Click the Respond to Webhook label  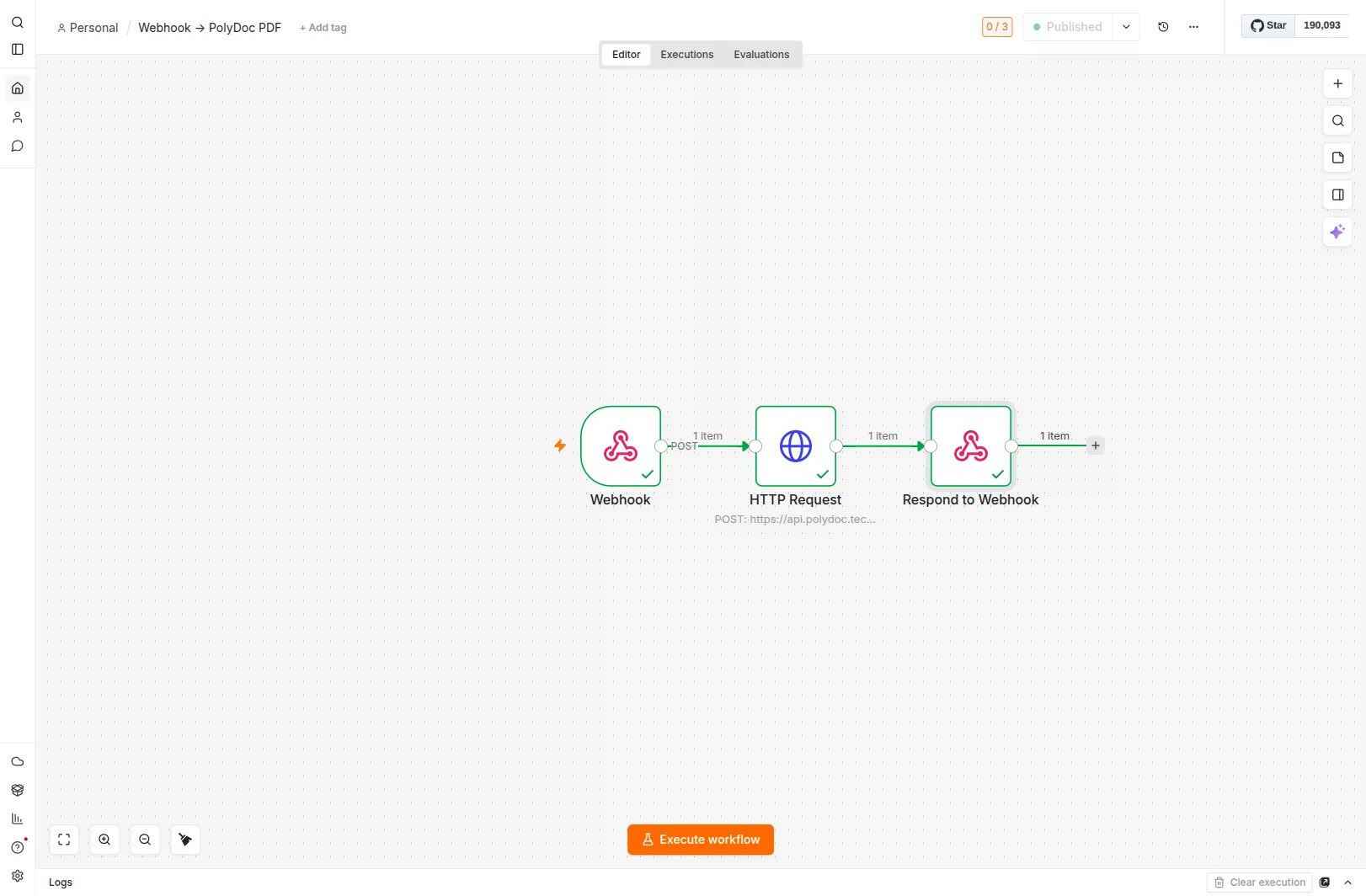[970, 500]
